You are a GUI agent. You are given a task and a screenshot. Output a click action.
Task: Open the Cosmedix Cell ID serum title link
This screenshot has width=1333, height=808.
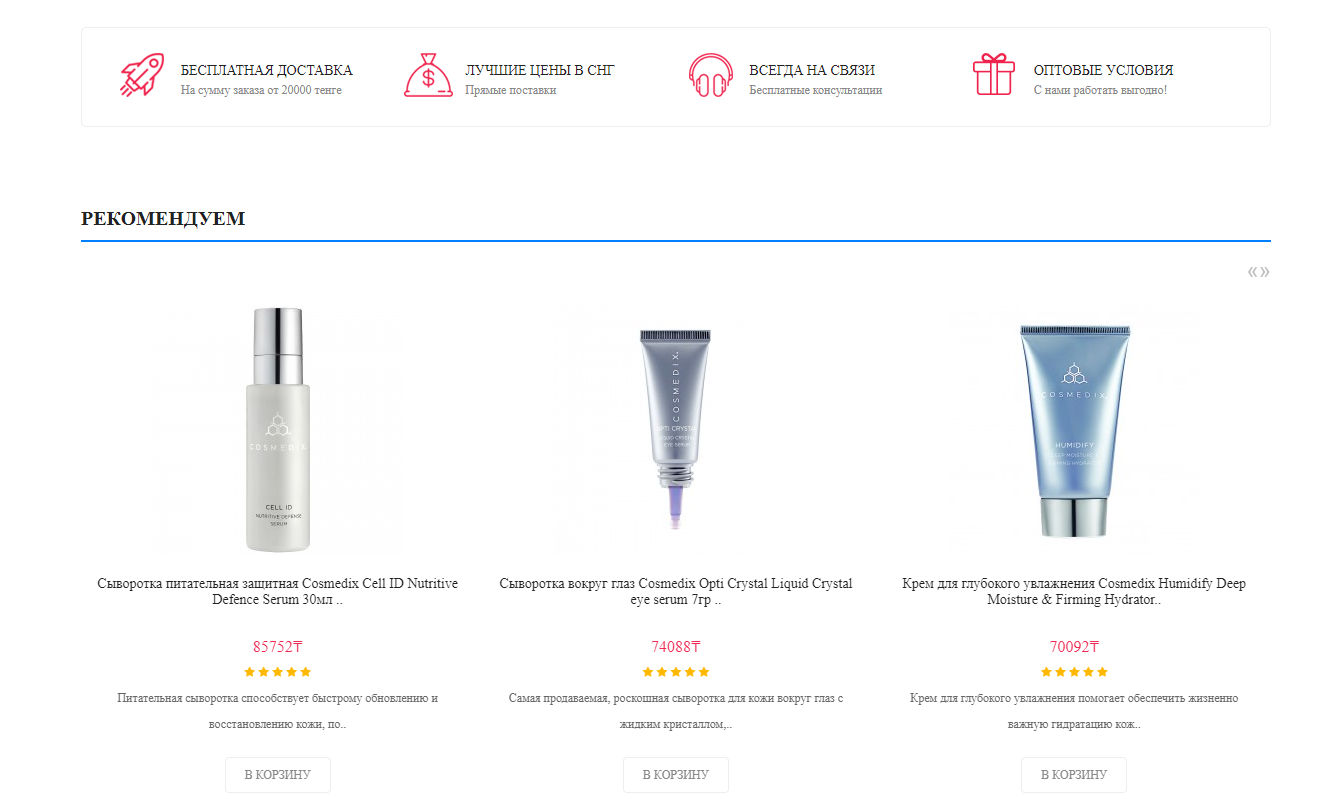(278, 591)
